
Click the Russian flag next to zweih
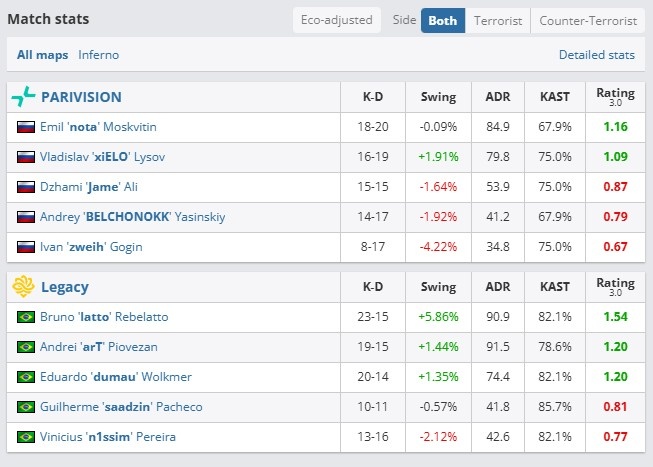(x=26, y=247)
